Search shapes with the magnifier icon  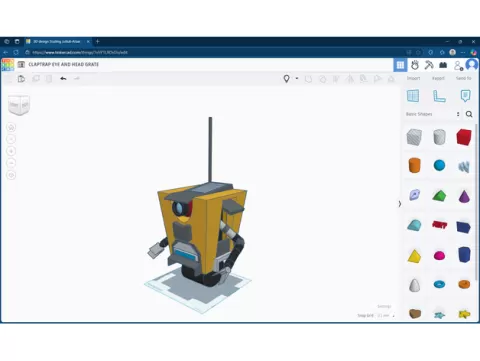[x=469, y=114]
